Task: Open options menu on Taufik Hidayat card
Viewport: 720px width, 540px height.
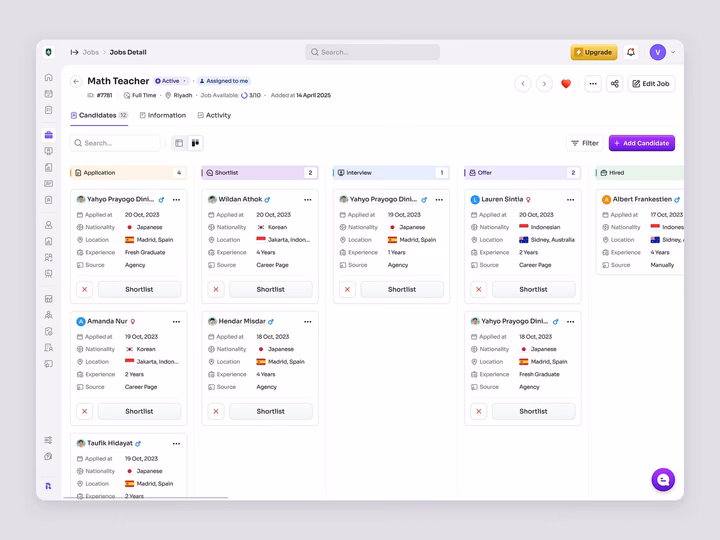Action: point(176,444)
